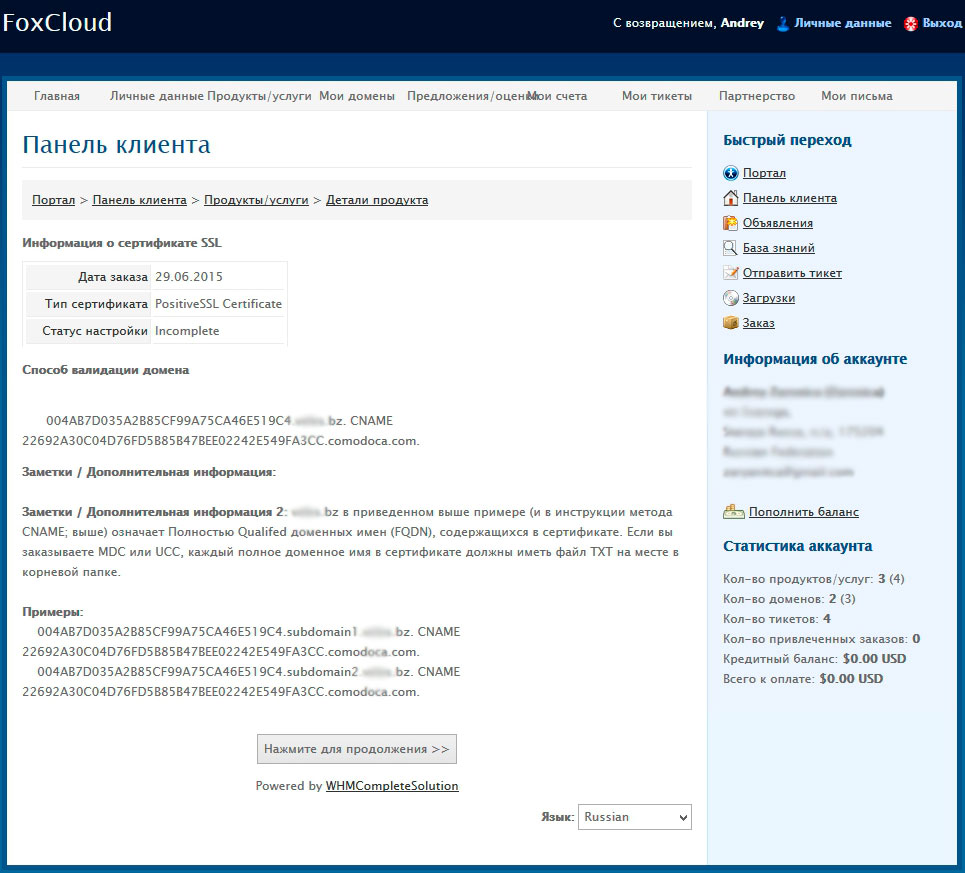Click the box icon beside Заказ

(x=731, y=323)
